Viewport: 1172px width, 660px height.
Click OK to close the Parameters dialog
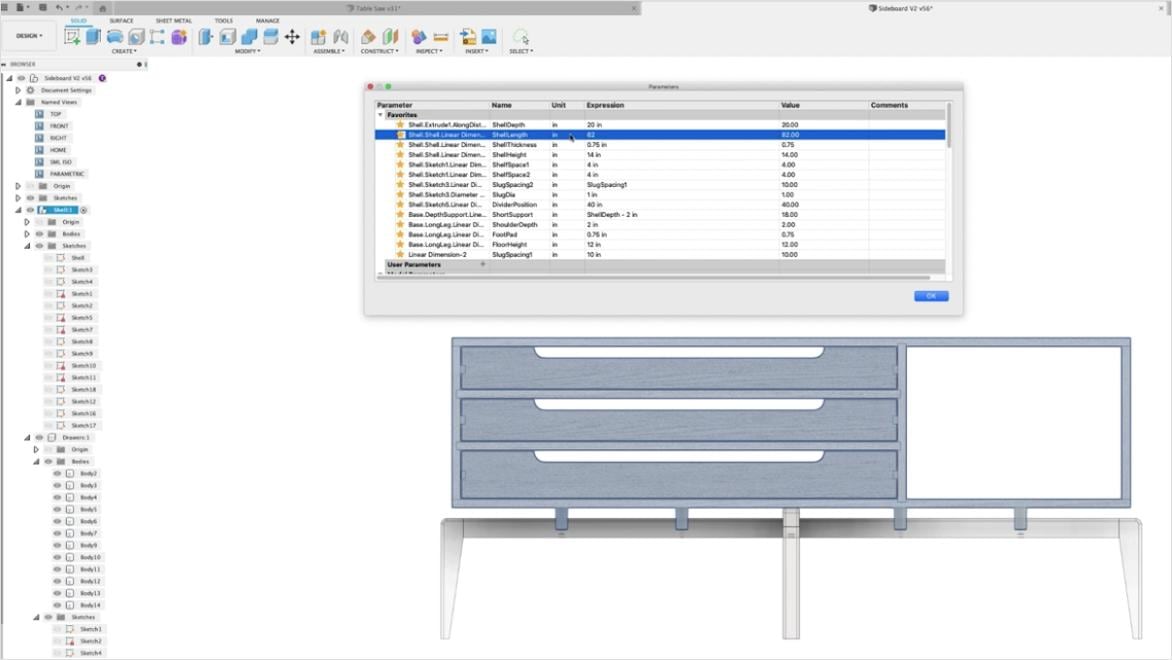tap(930, 296)
